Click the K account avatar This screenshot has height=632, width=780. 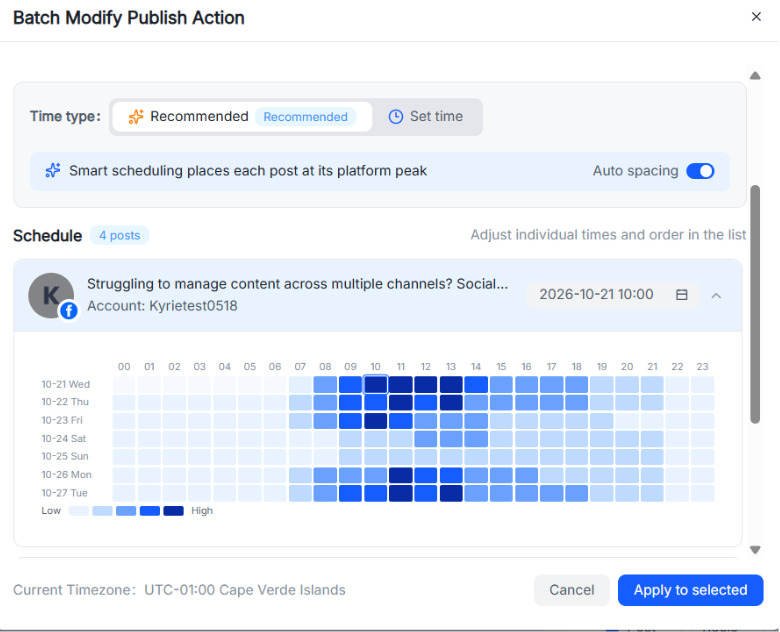(51, 296)
